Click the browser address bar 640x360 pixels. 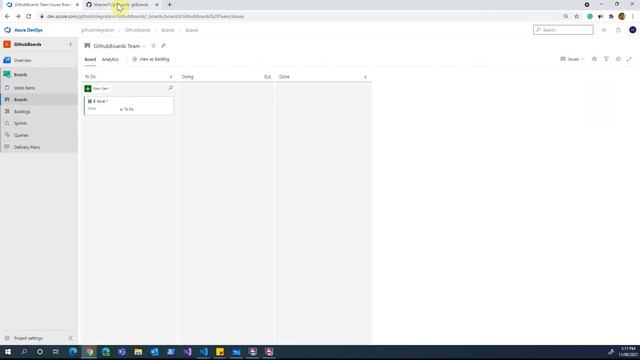pyautogui.click(x=300, y=16)
